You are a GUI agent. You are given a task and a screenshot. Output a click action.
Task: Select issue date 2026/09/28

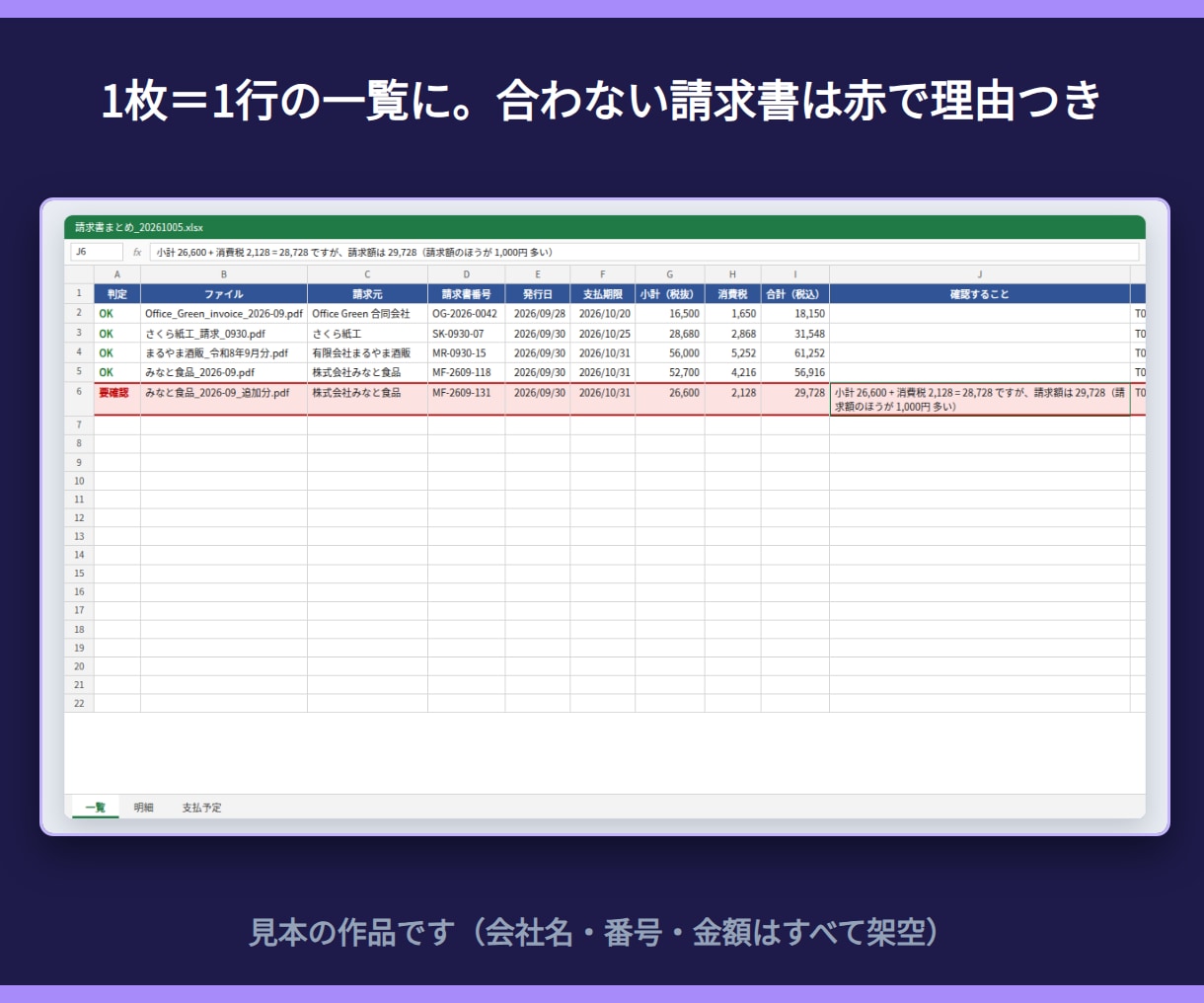538,314
